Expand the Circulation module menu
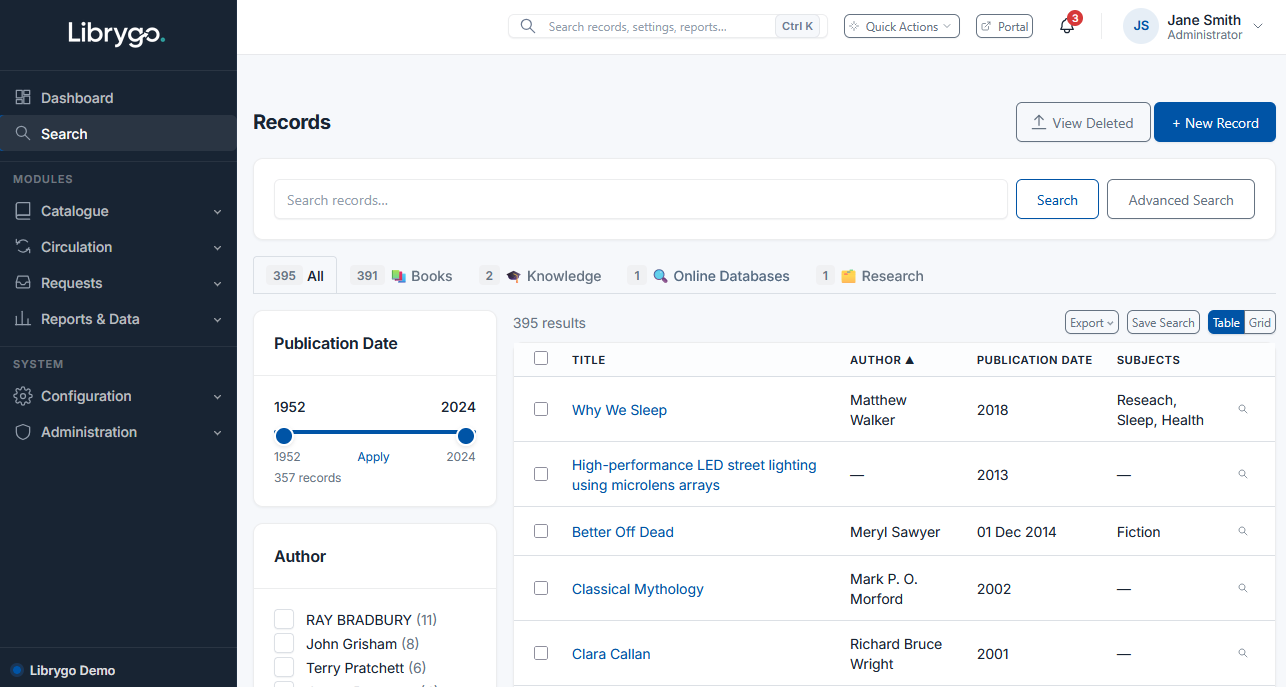The image size is (1286, 687). click(x=217, y=248)
